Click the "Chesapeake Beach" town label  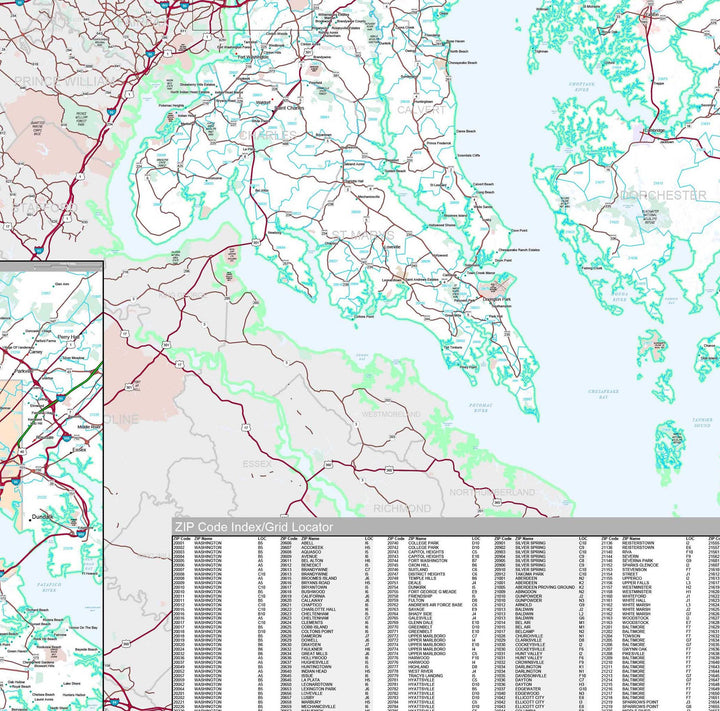click(462, 62)
